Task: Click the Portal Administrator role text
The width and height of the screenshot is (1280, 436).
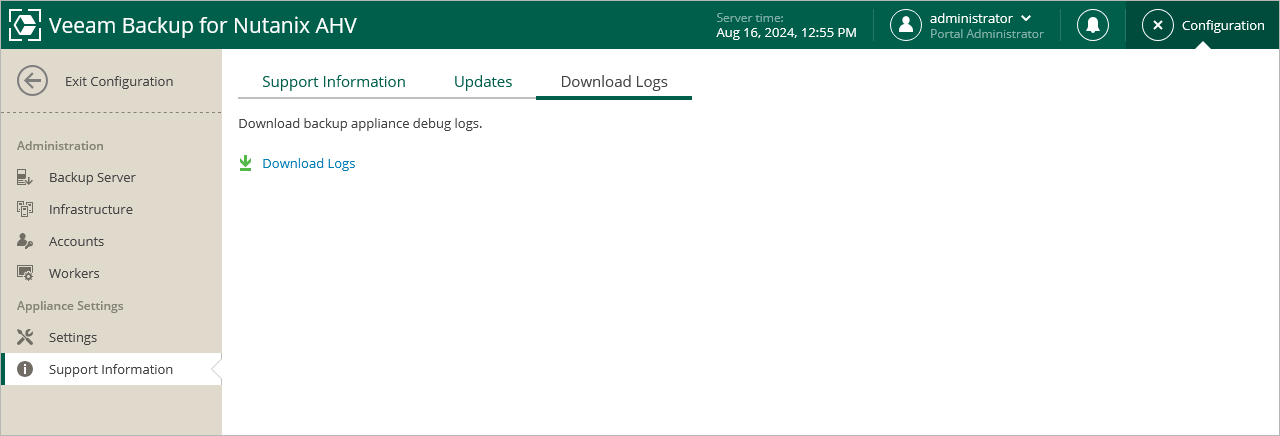Action: pos(987,33)
